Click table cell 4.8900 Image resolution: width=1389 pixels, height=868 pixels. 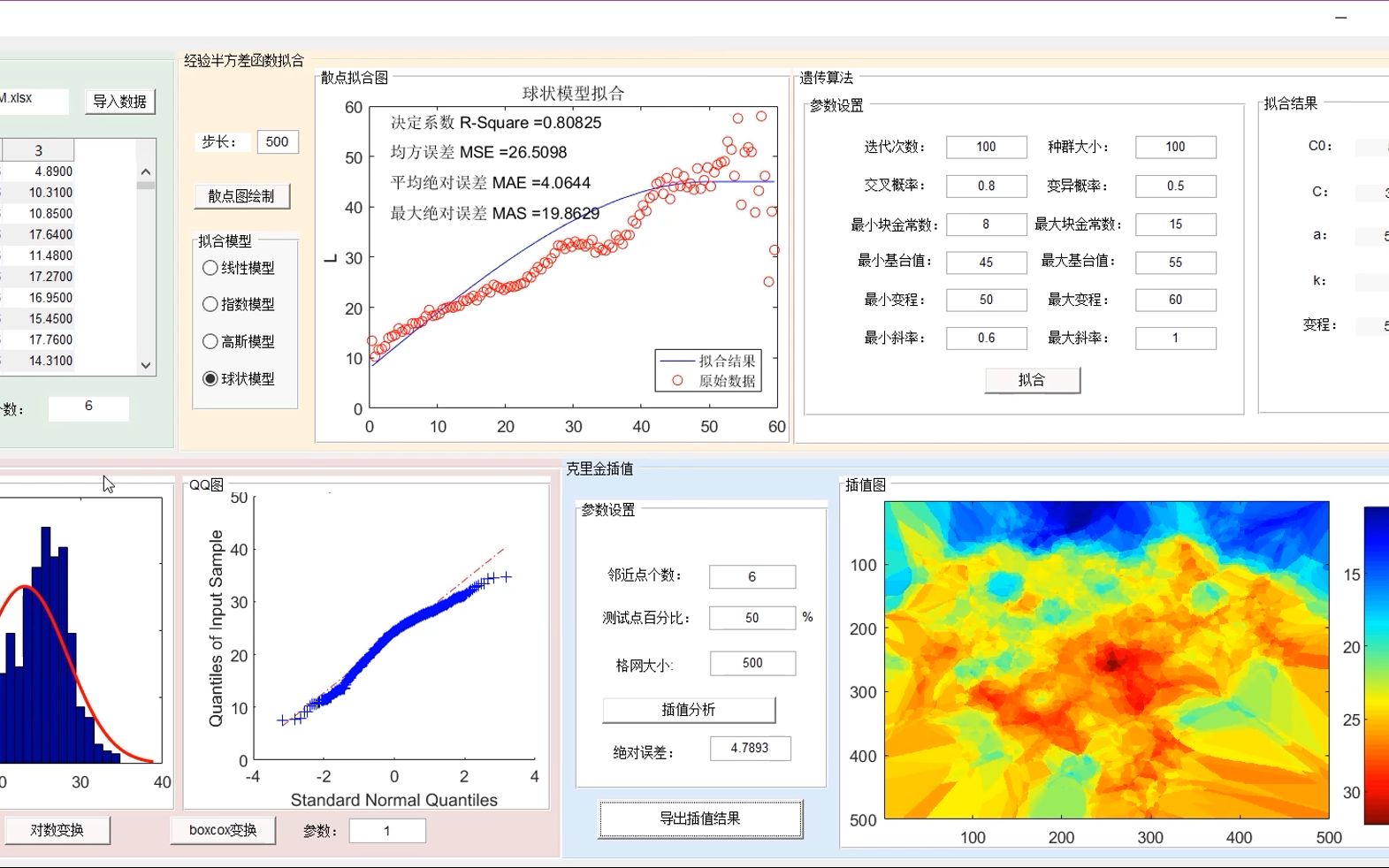coord(38,171)
